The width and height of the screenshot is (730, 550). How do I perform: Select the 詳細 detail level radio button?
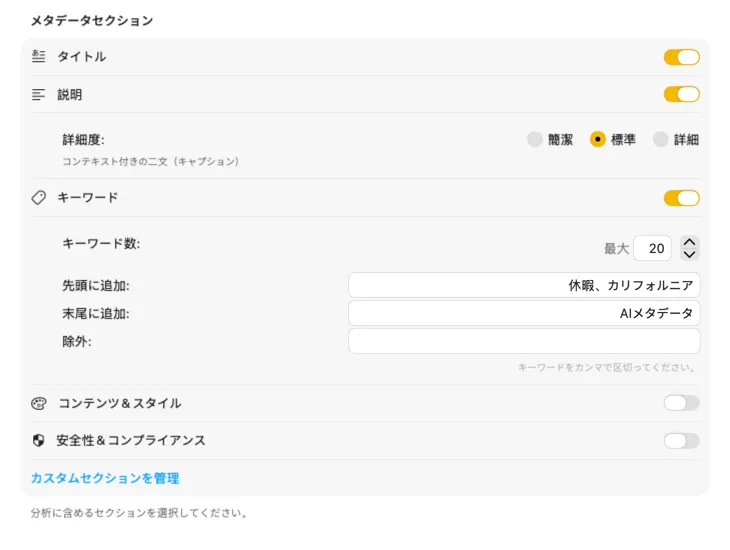(660, 139)
